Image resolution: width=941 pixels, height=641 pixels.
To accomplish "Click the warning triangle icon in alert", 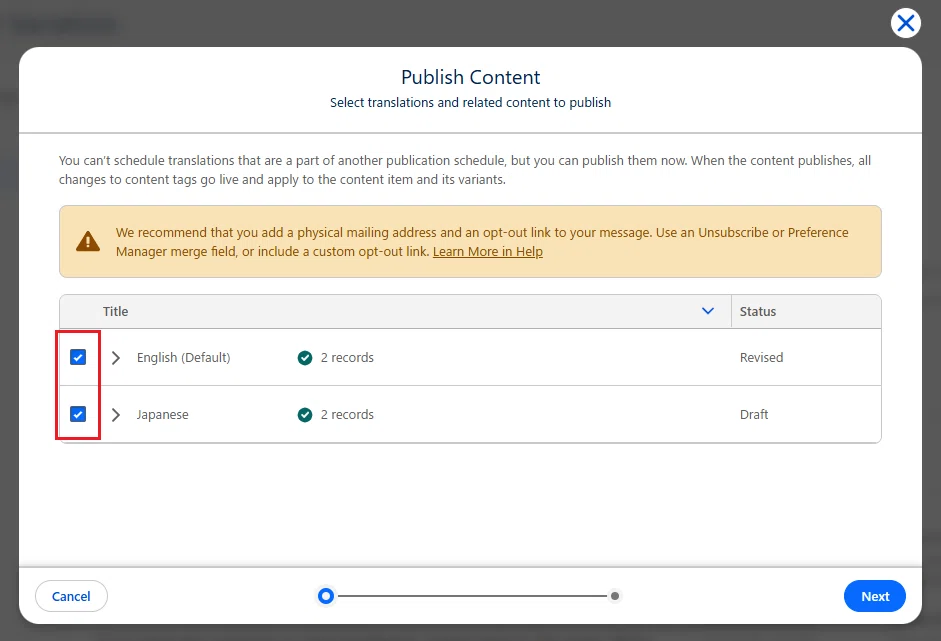I will (88, 241).
